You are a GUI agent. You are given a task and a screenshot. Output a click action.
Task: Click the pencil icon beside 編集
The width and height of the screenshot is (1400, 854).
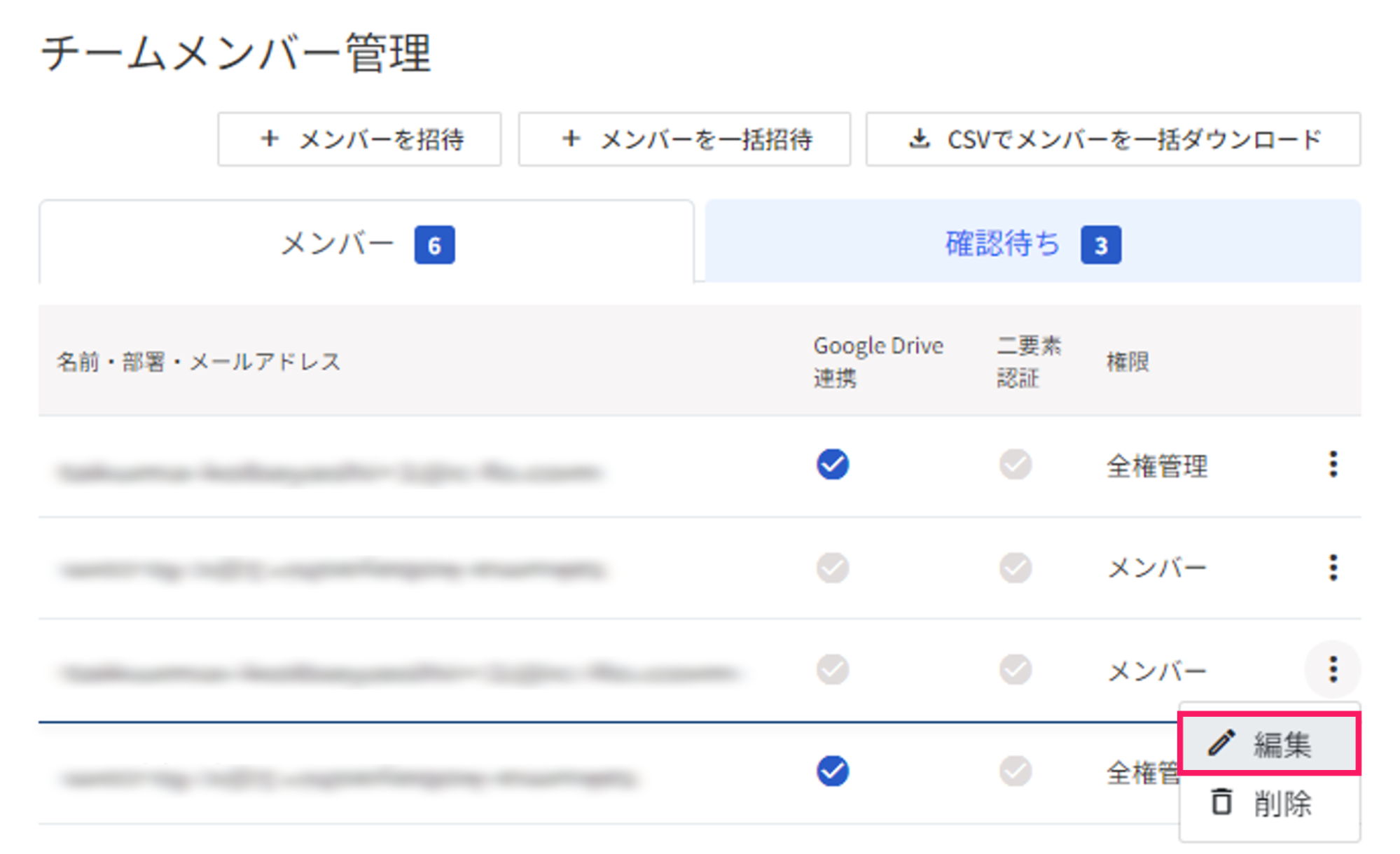1221,743
